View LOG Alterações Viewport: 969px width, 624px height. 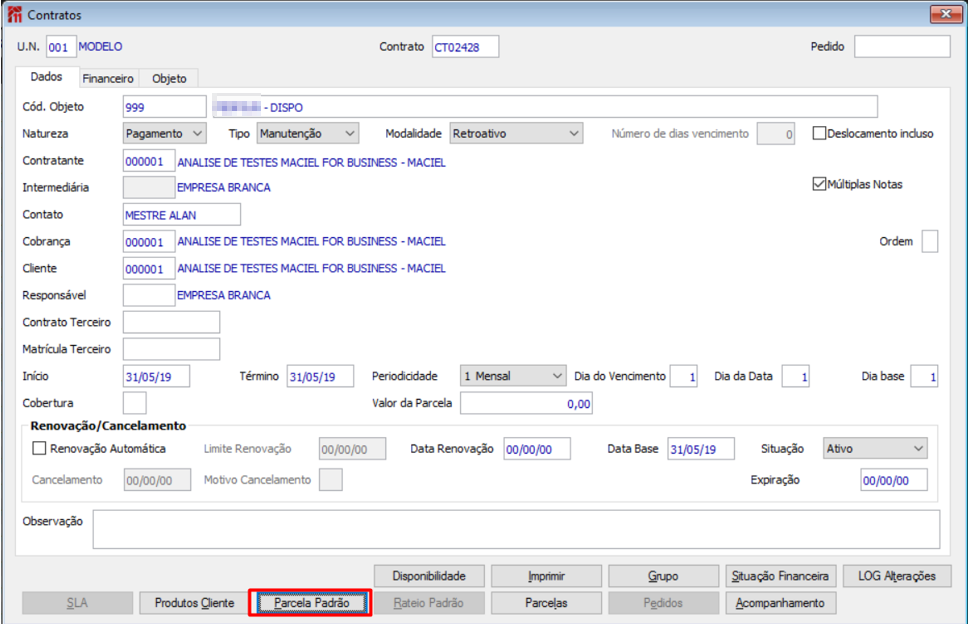tap(897, 576)
